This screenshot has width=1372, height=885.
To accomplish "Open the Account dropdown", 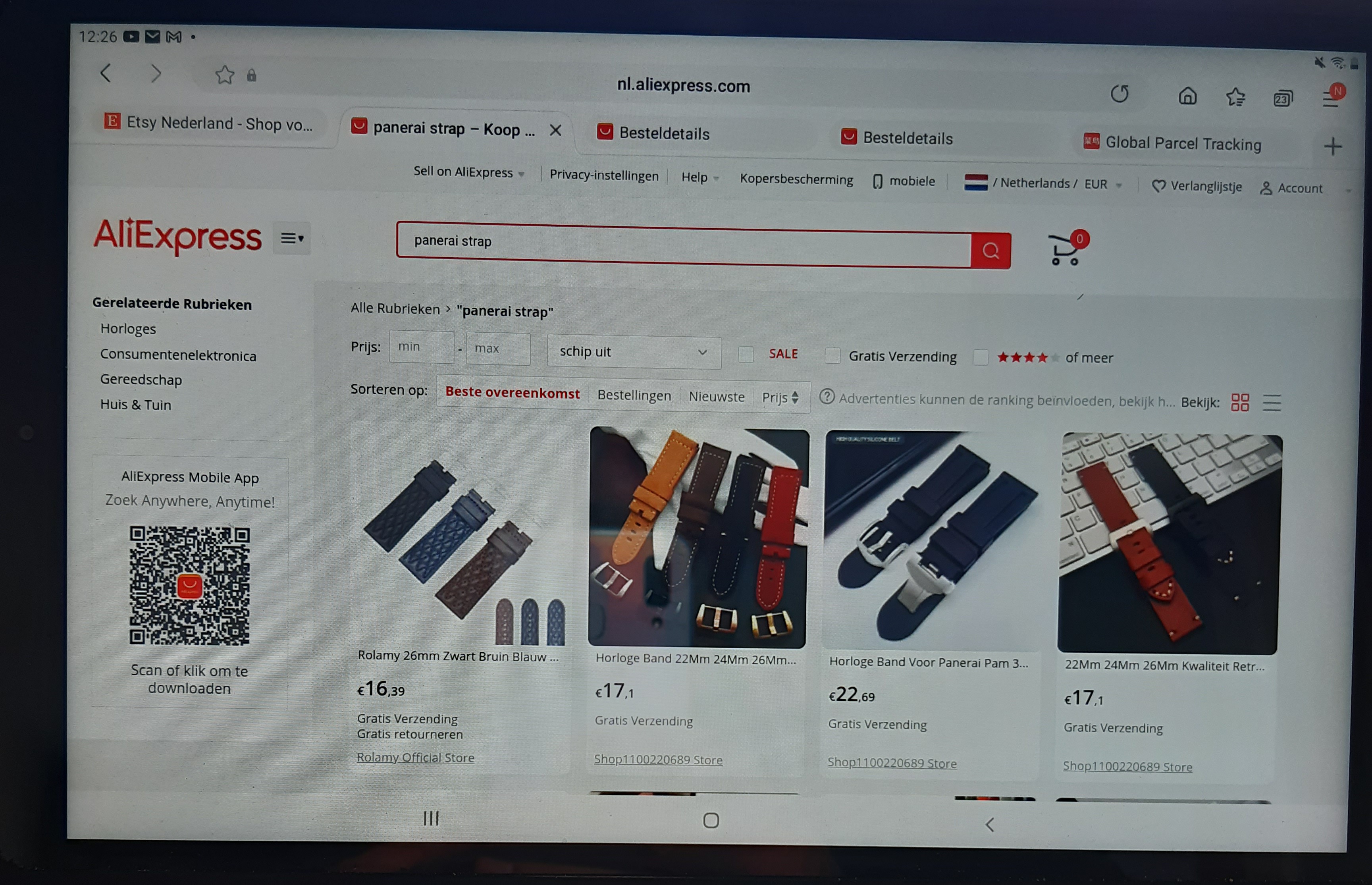I will 1291,188.
